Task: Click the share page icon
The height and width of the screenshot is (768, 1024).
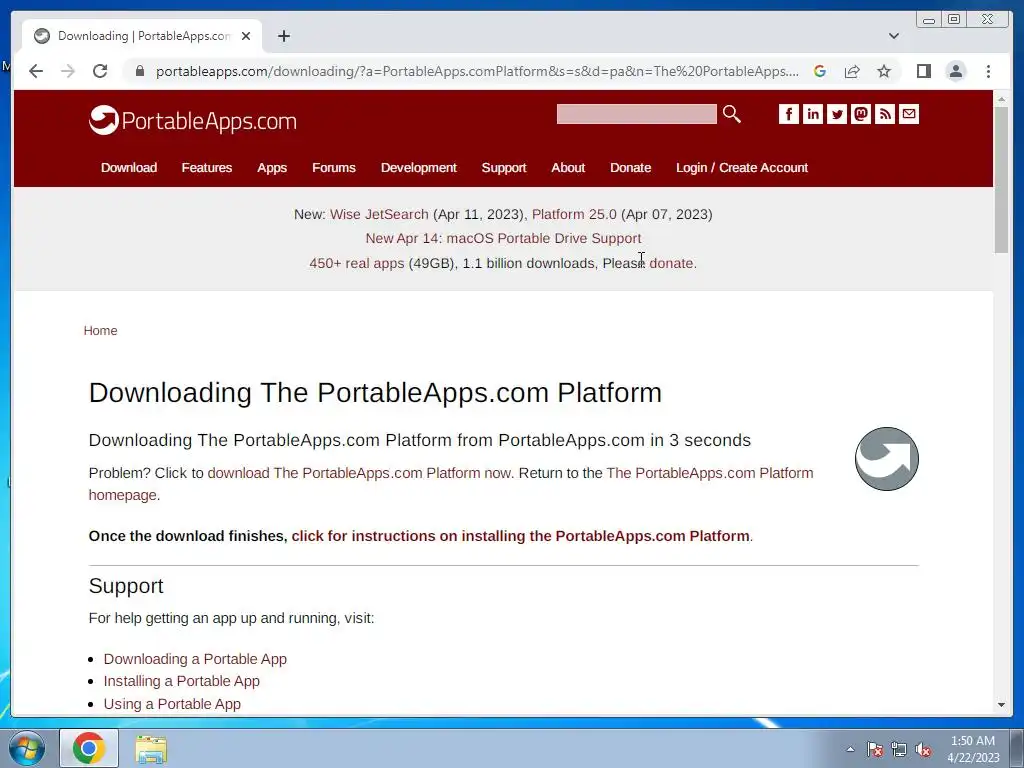Action: (x=852, y=71)
